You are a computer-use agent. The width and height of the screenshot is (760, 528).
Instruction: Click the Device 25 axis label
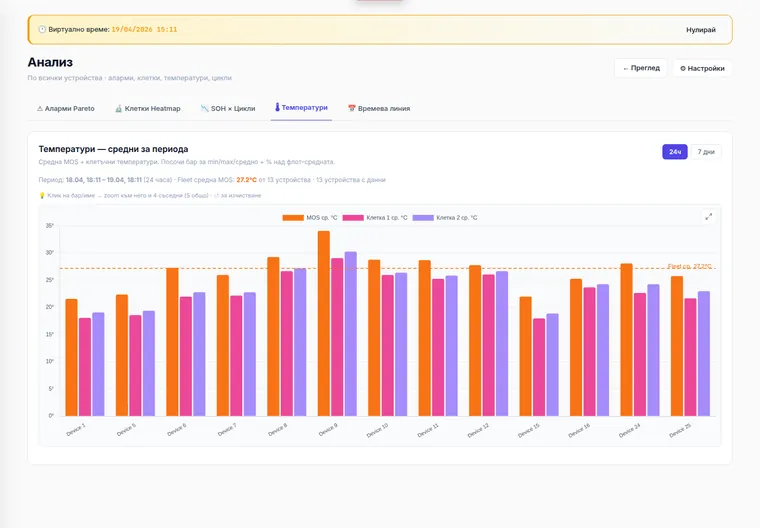click(680, 430)
